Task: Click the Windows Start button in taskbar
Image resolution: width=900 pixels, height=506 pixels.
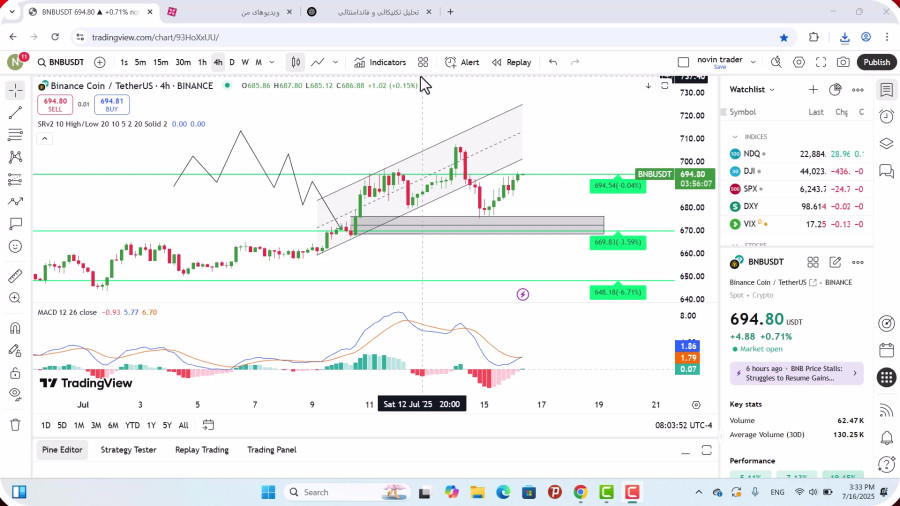Action: pyautogui.click(x=268, y=492)
